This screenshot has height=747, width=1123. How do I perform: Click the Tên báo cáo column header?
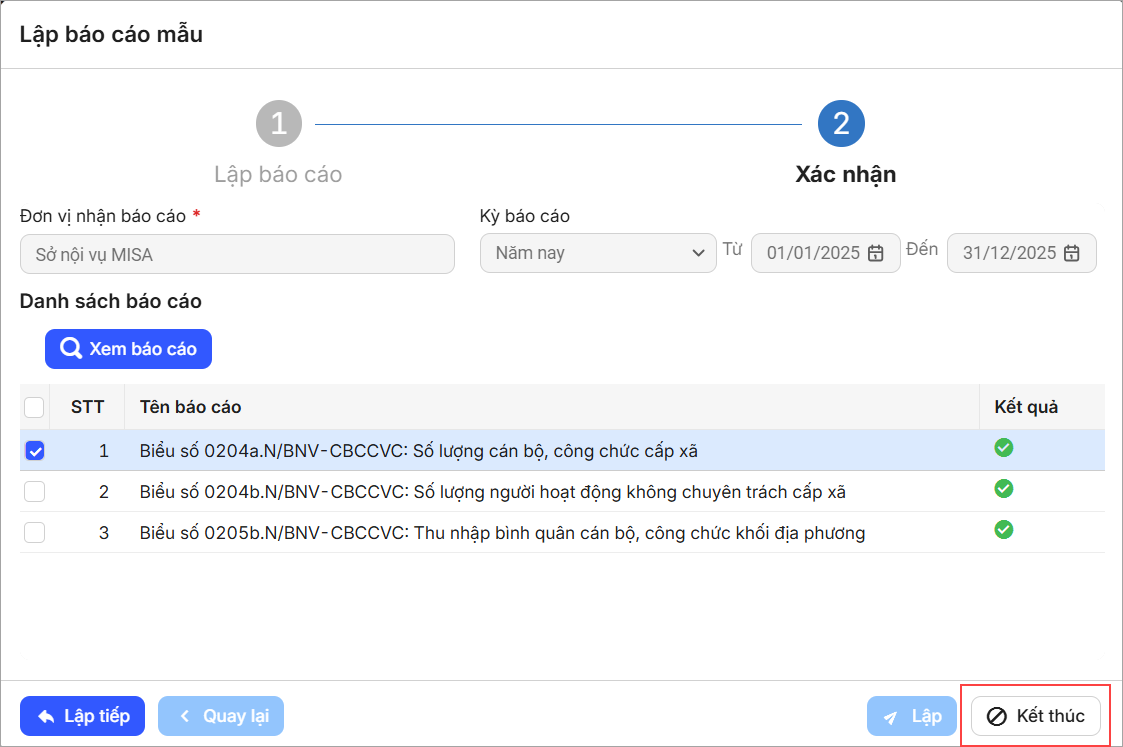coord(190,407)
